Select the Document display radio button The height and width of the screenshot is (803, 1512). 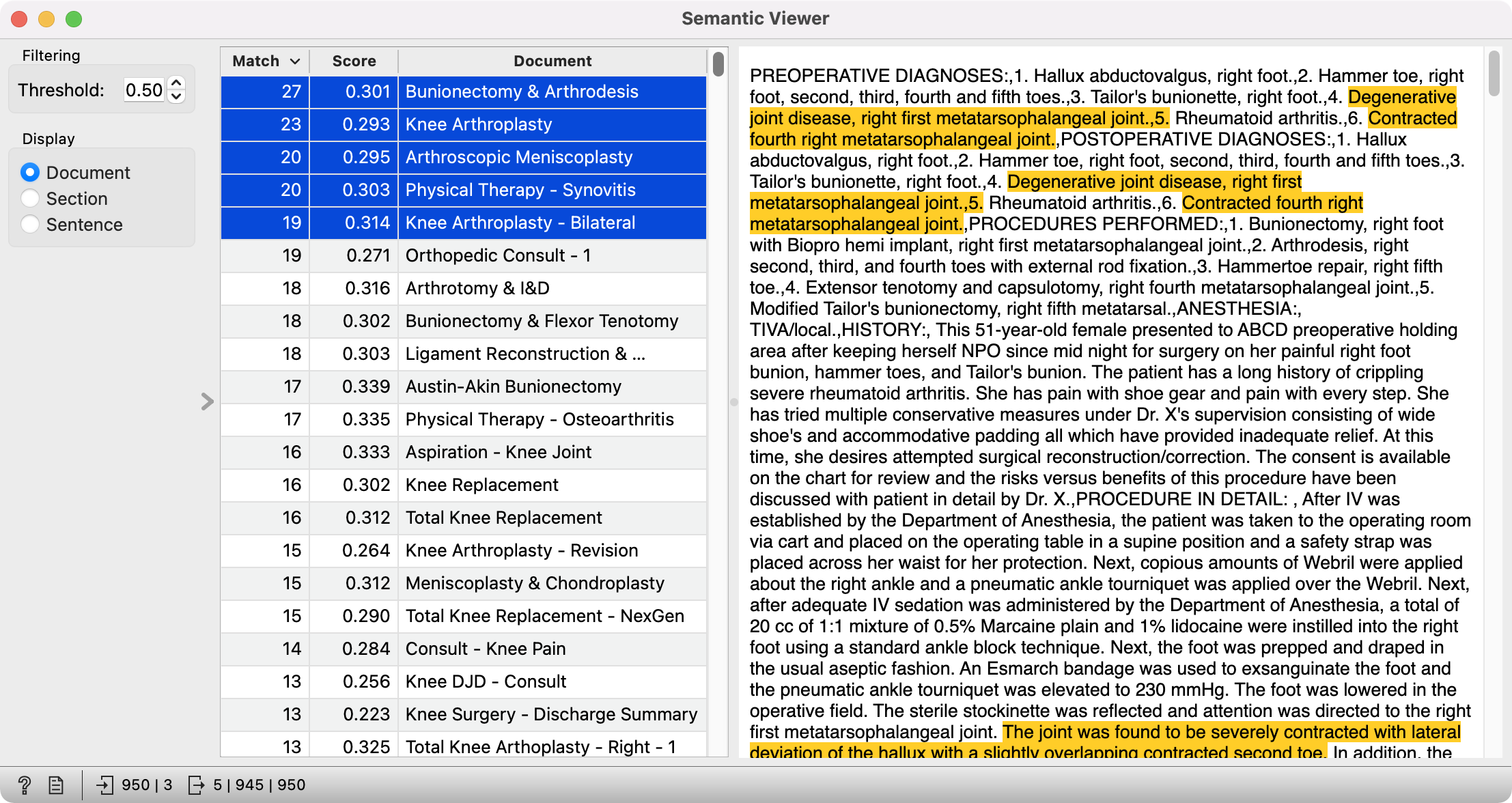(x=30, y=172)
